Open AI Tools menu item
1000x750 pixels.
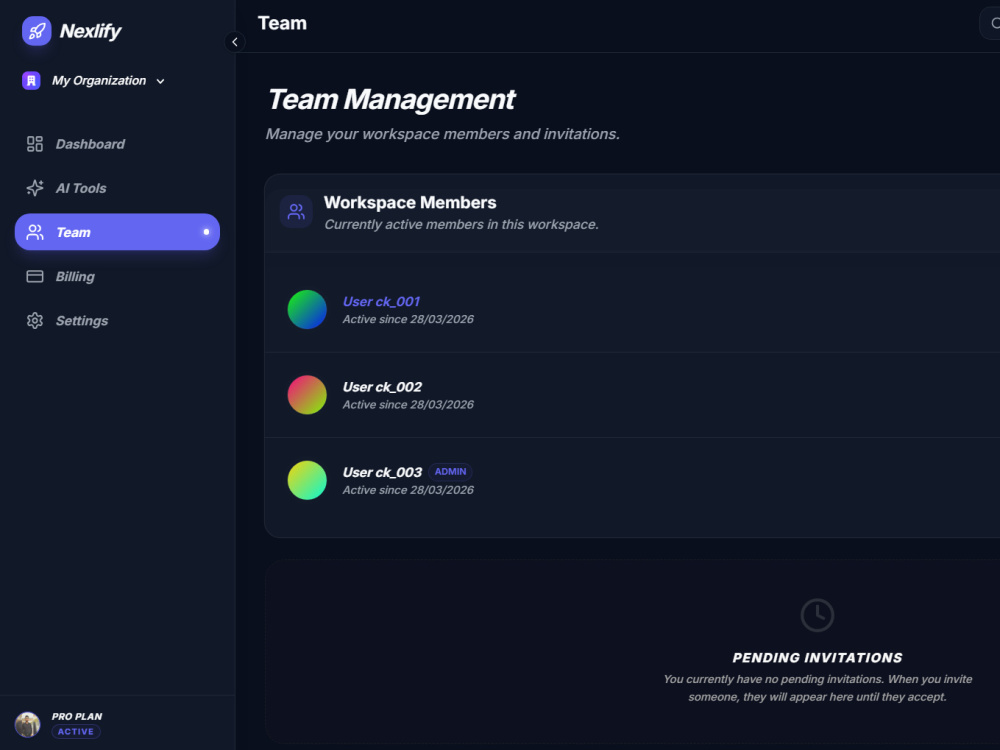point(117,188)
